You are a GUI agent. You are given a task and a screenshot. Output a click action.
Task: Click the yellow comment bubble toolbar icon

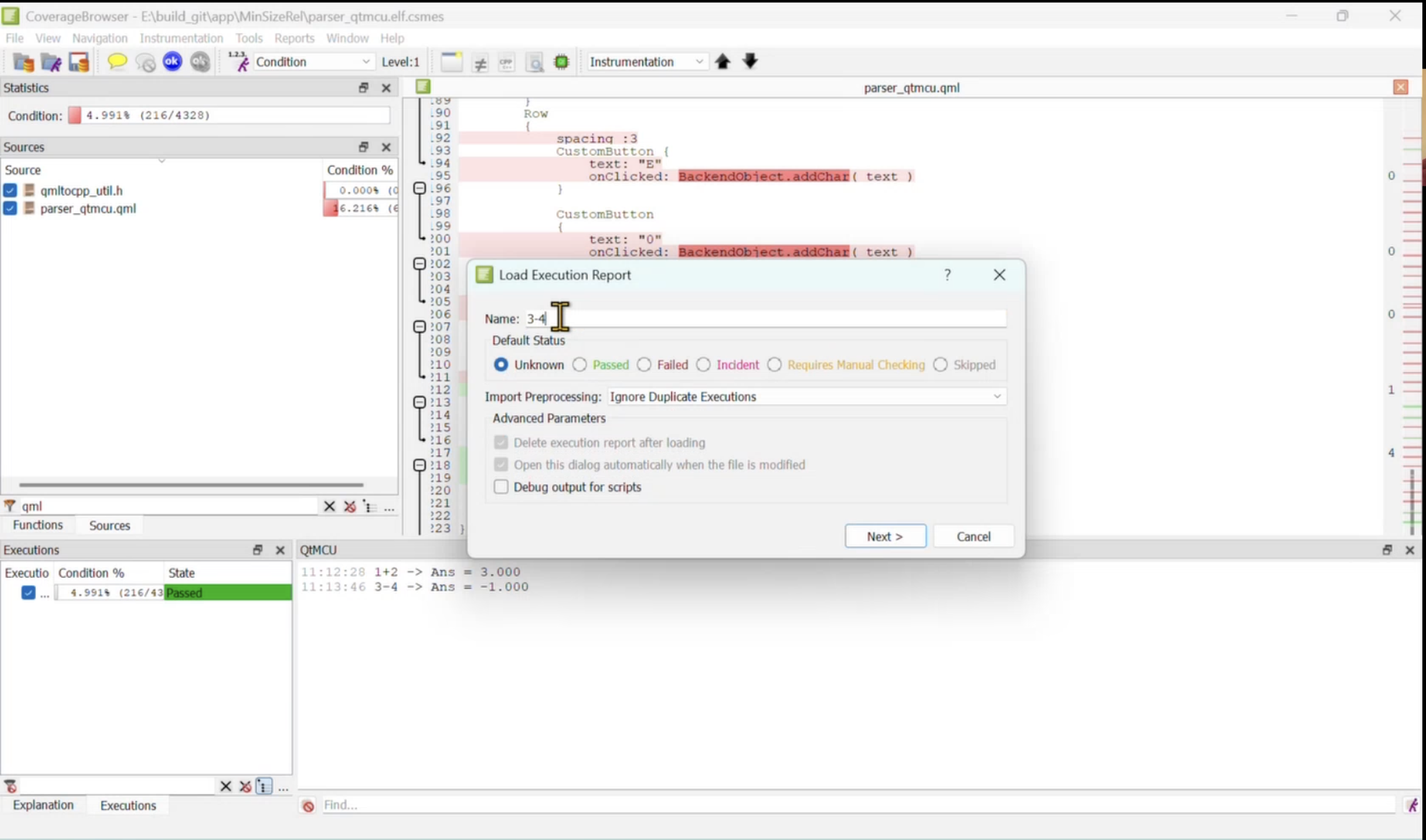click(x=117, y=62)
